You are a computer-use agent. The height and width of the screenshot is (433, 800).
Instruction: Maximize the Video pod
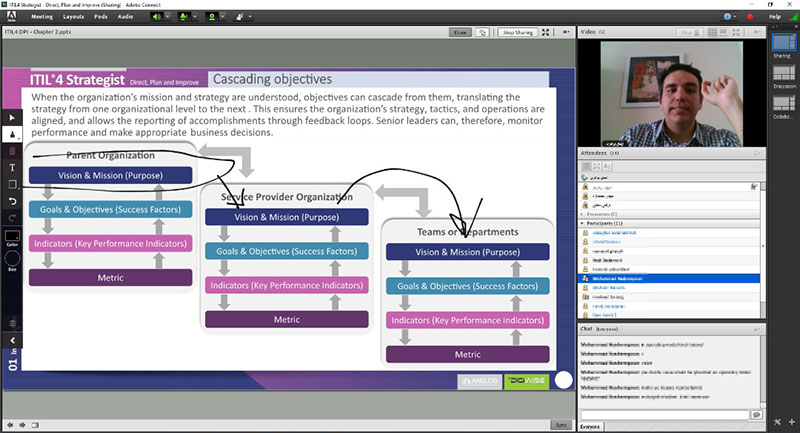[736, 32]
